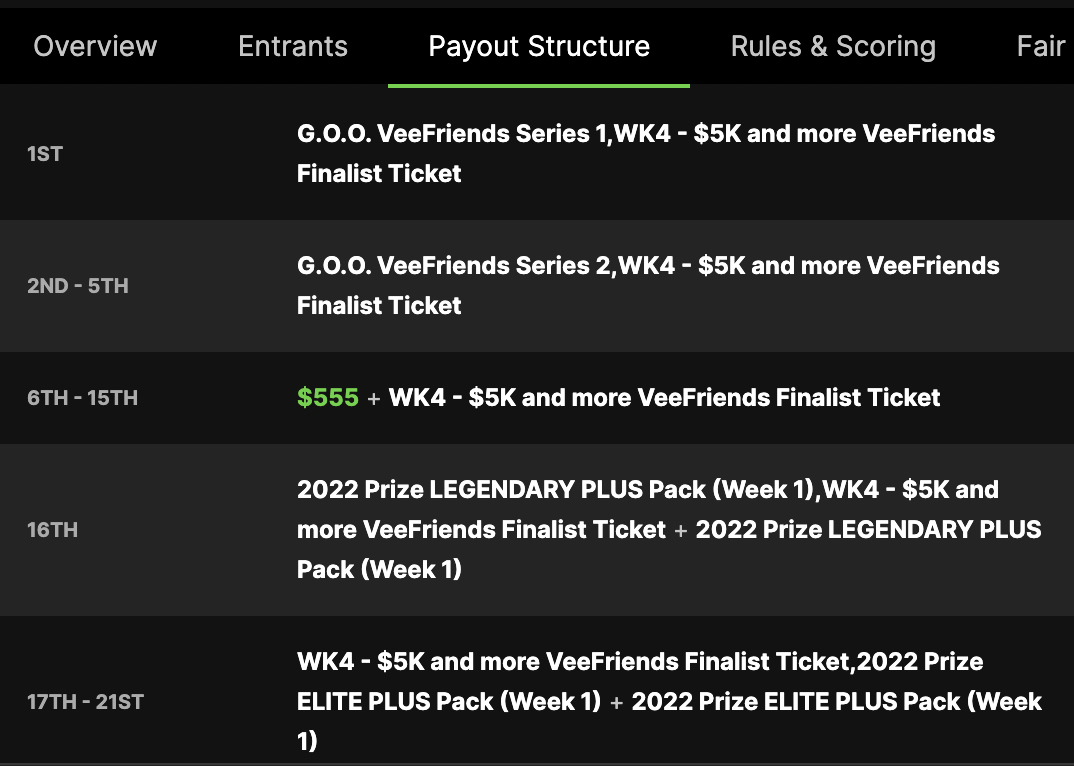Select the Payout Structure tab
This screenshot has width=1074, height=766.
click(x=538, y=45)
